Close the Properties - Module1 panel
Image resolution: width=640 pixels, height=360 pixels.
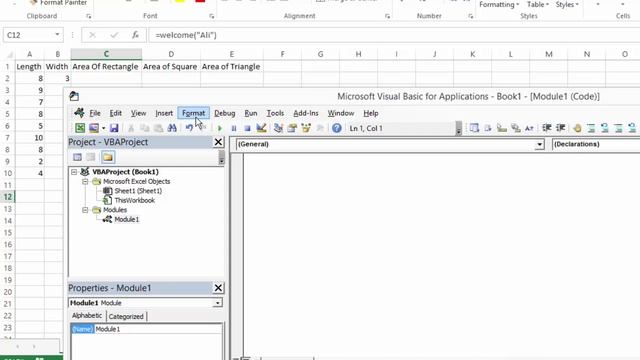pyautogui.click(x=218, y=288)
